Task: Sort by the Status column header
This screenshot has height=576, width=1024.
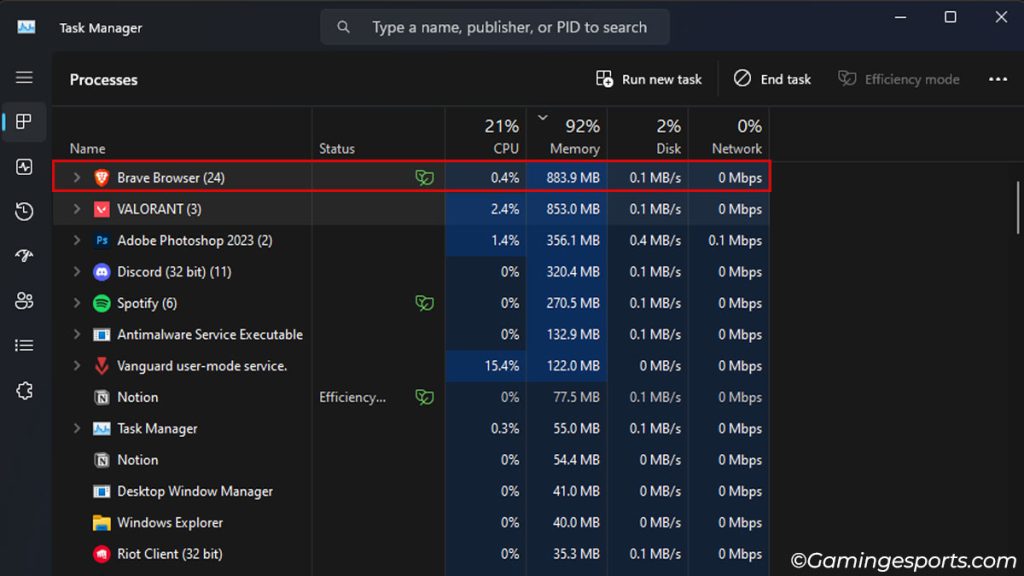Action: [x=336, y=148]
